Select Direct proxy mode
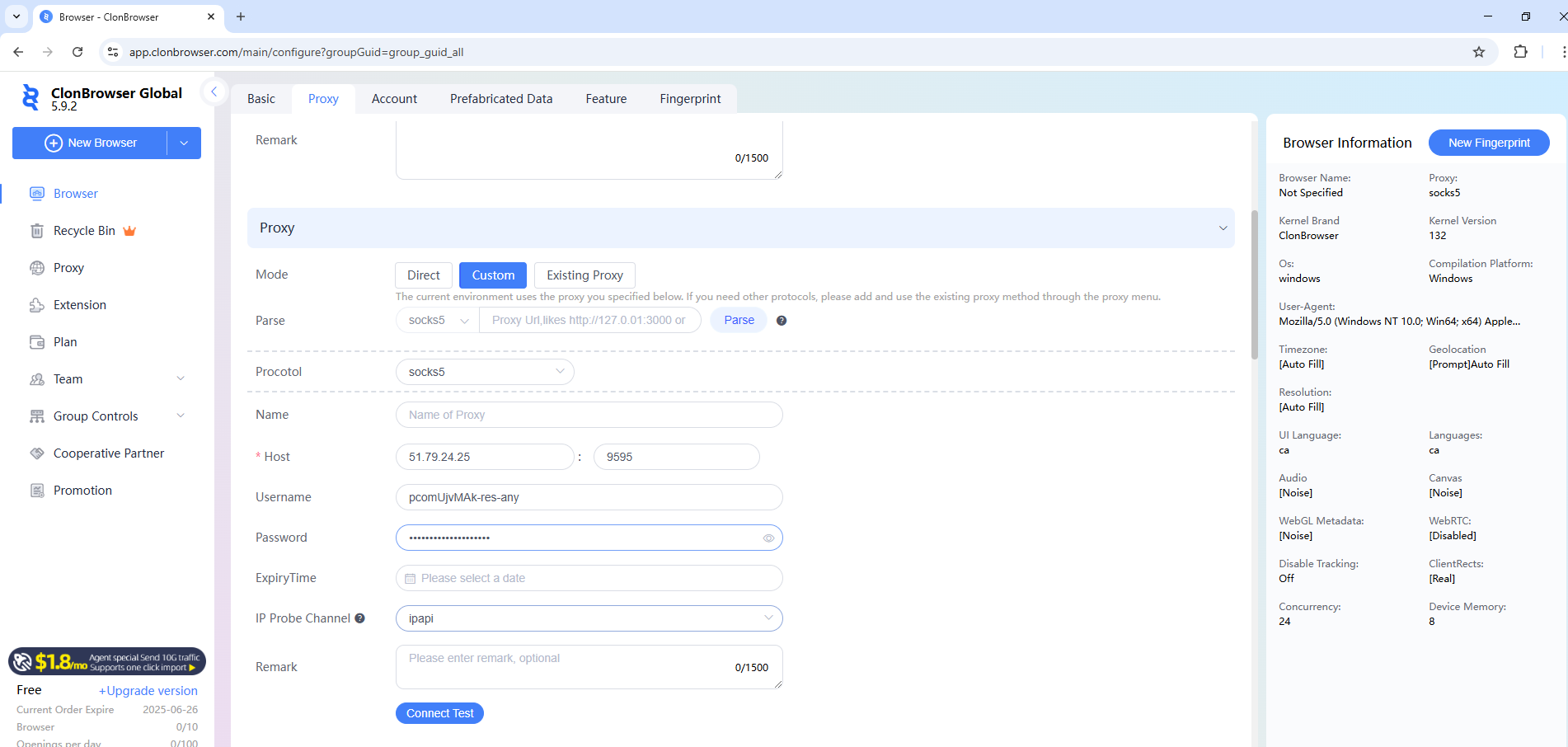Image resolution: width=1568 pixels, height=747 pixels. [x=424, y=275]
